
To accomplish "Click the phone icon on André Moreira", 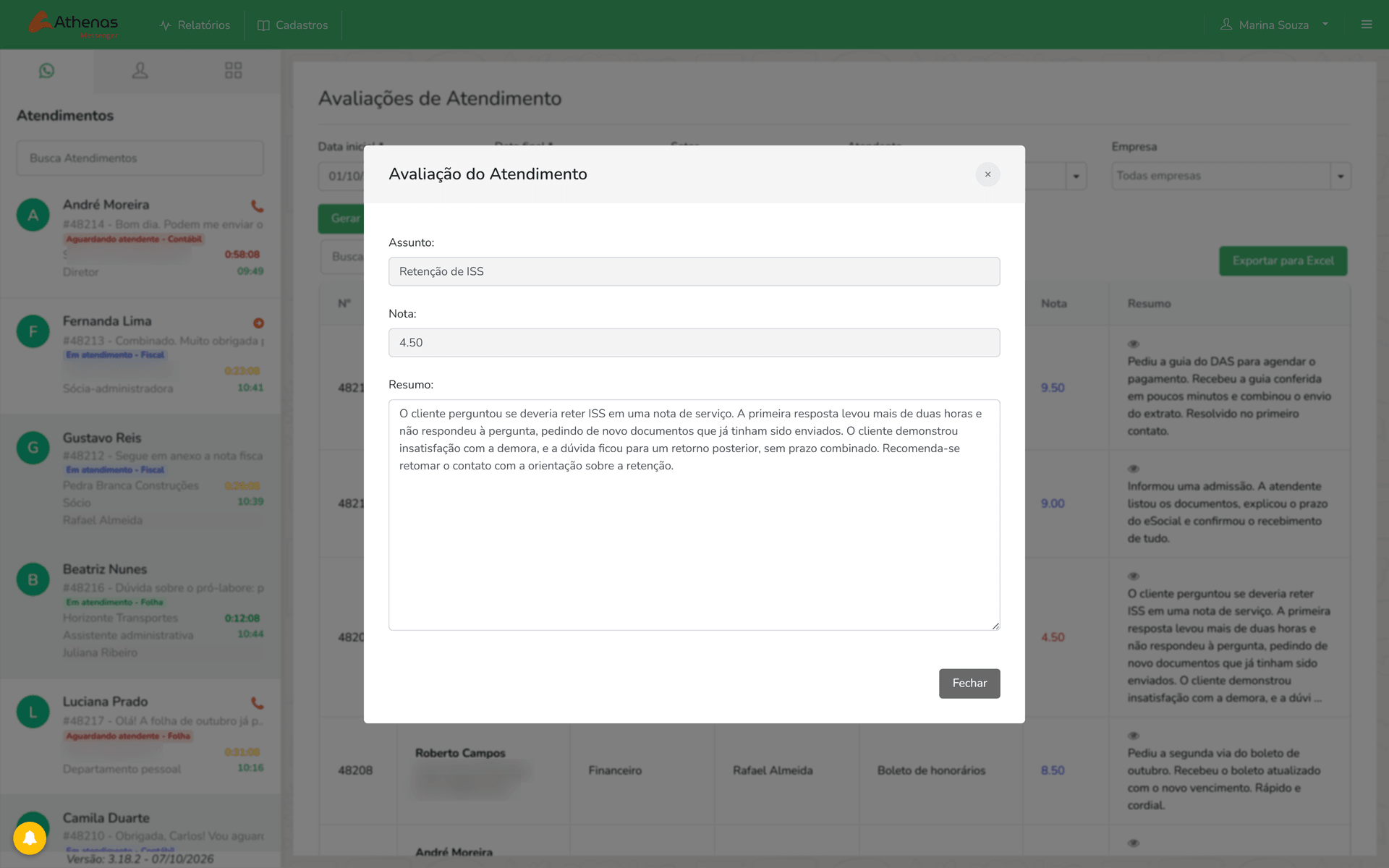I will click(x=257, y=205).
